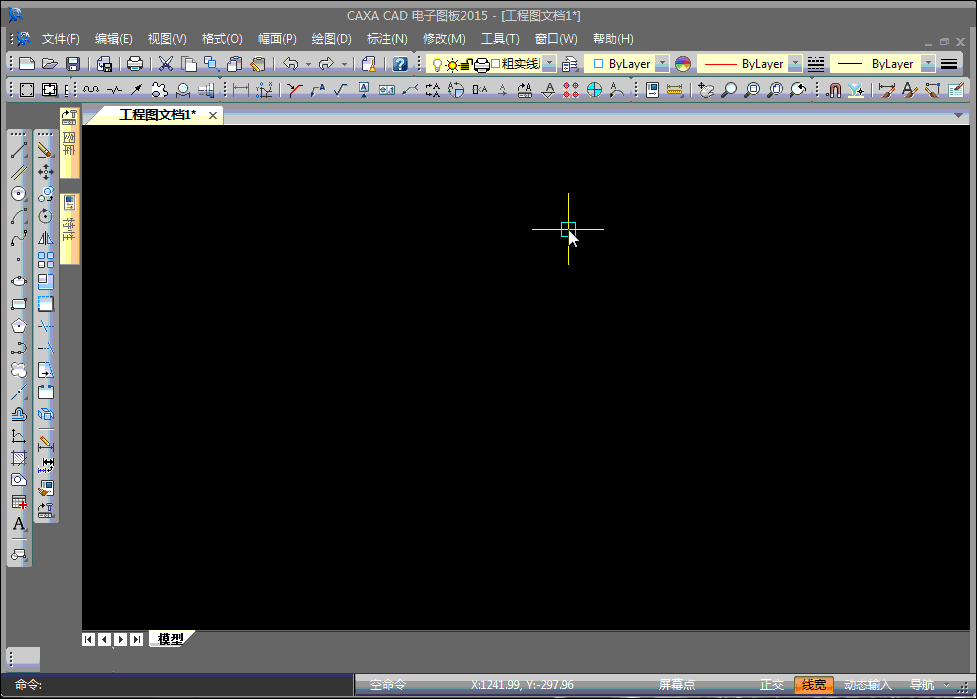Screen dimensions: 977x699
Task: Select the Circle drawing tool
Action: [x=19, y=194]
